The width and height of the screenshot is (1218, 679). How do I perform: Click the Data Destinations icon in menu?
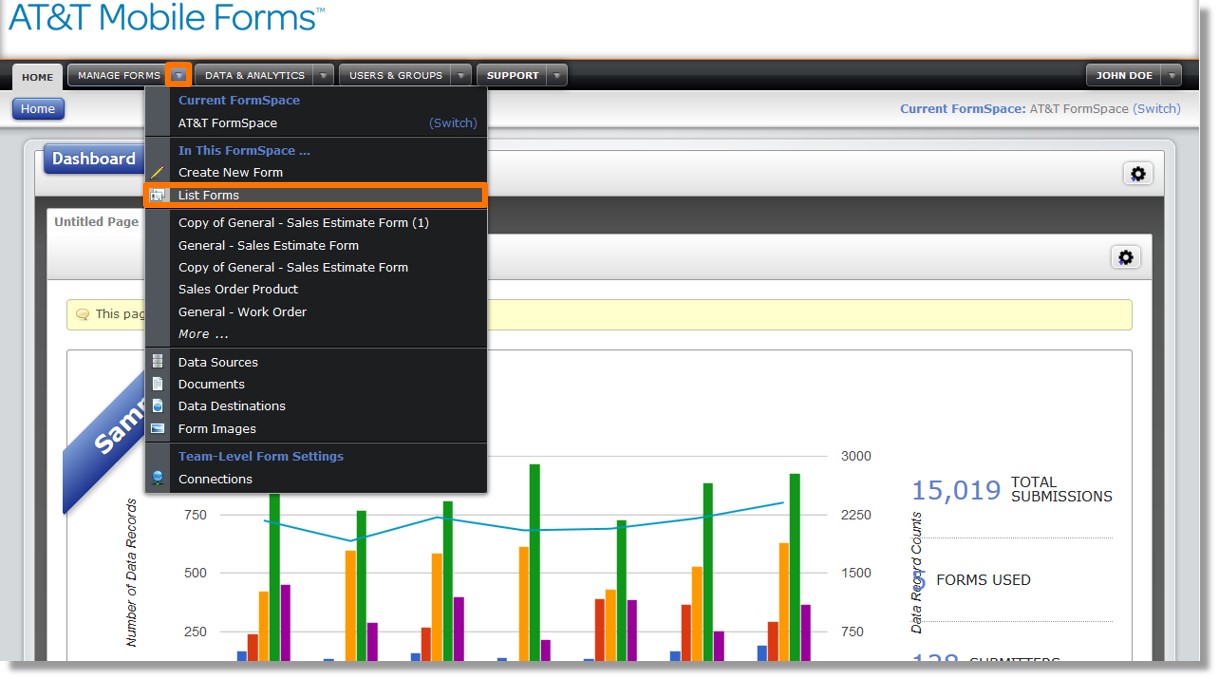point(157,406)
